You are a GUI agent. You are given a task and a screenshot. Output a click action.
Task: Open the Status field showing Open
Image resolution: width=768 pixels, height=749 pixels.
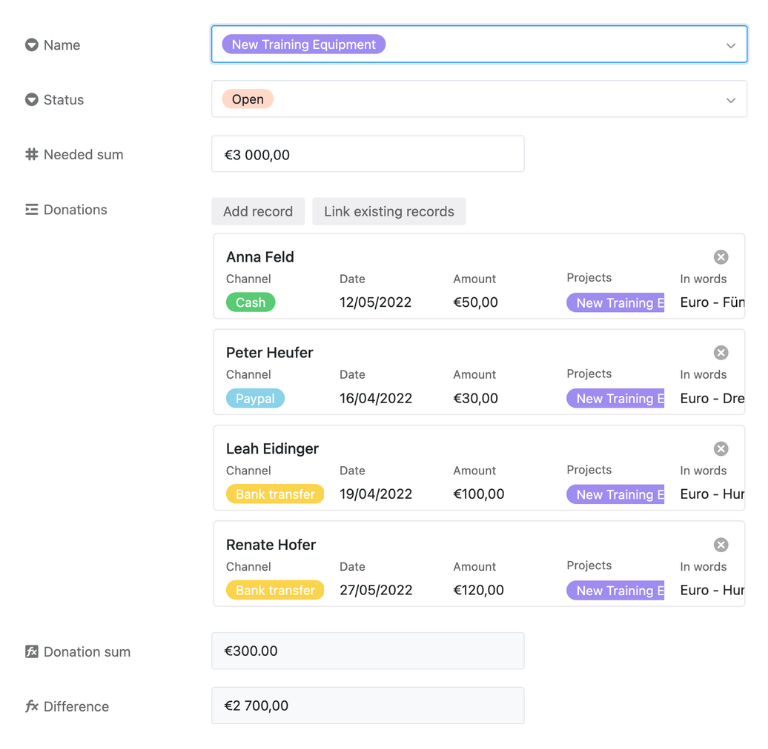coord(479,99)
